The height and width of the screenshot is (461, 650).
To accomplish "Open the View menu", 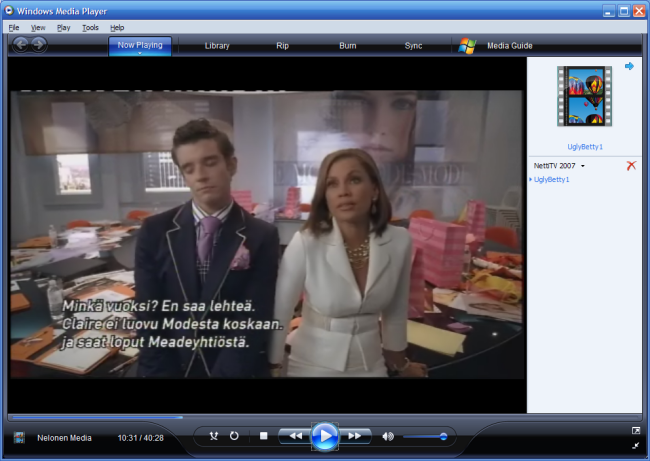I will [38, 27].
